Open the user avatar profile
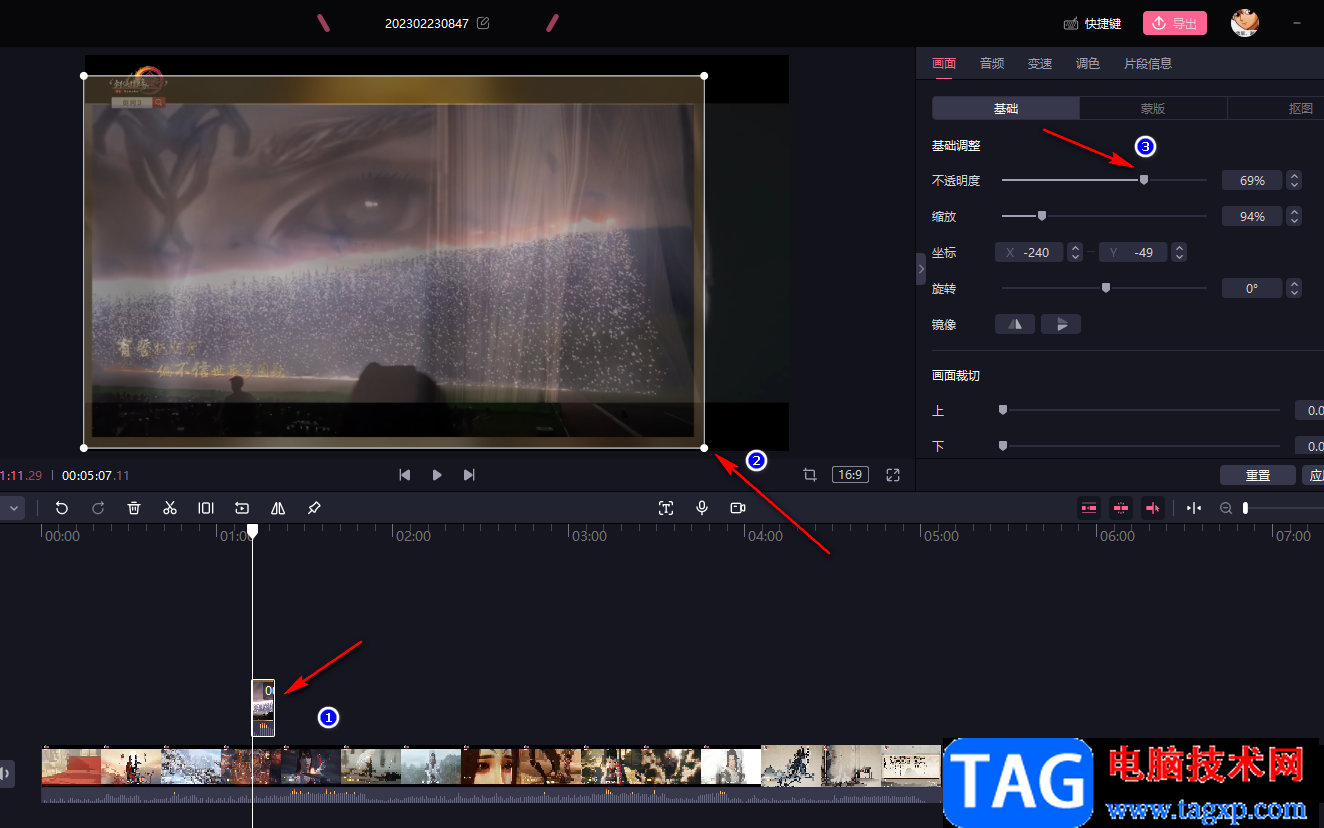The image size is (1324, 828). [x=1244, y=23]
